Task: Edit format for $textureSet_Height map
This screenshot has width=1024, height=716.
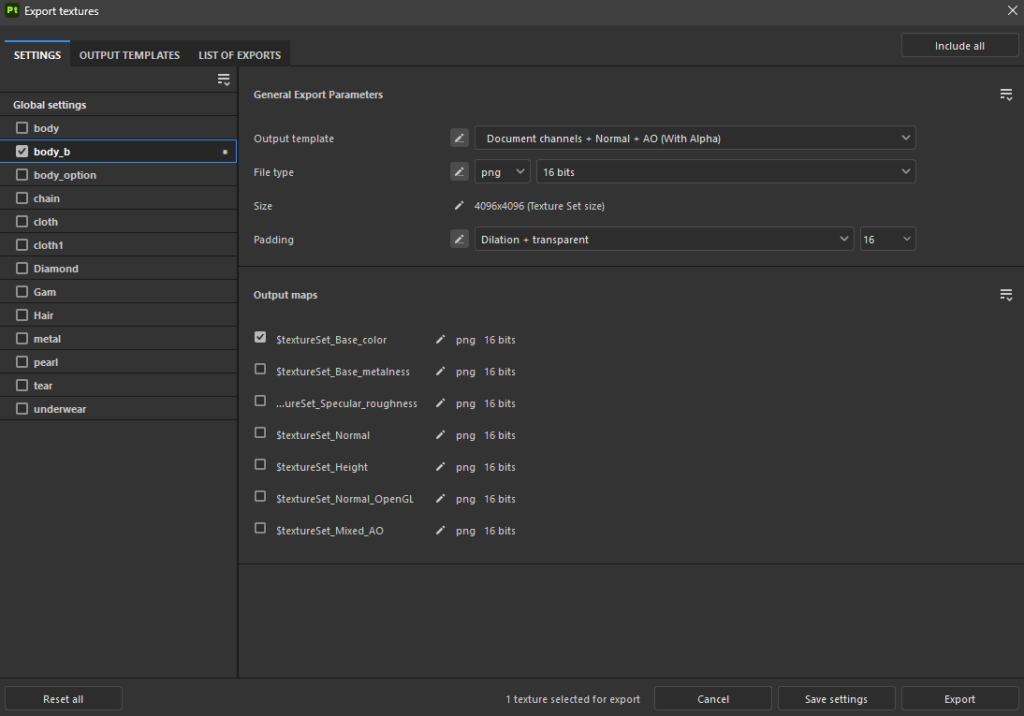Action: point(440,466)
